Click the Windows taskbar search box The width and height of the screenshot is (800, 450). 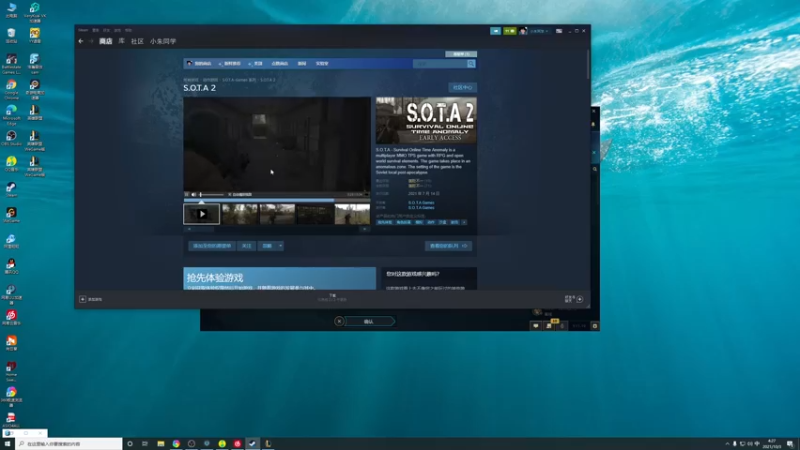(69, 444)
